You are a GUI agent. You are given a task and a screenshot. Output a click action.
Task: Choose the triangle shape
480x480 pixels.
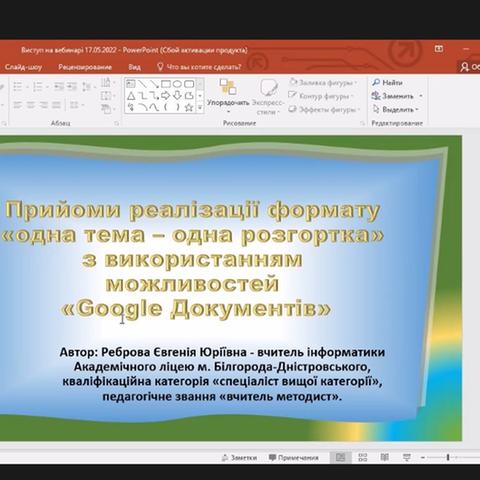point(131,96)
